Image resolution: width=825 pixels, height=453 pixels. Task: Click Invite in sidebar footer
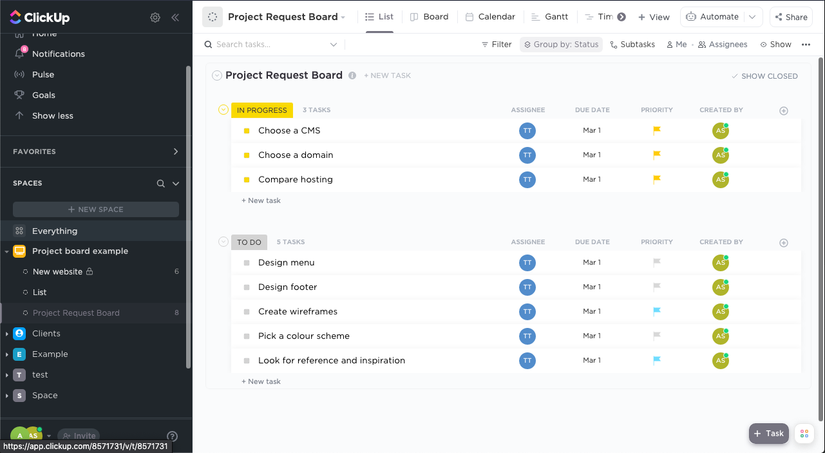pyautogui.click(x=79, y=436)
